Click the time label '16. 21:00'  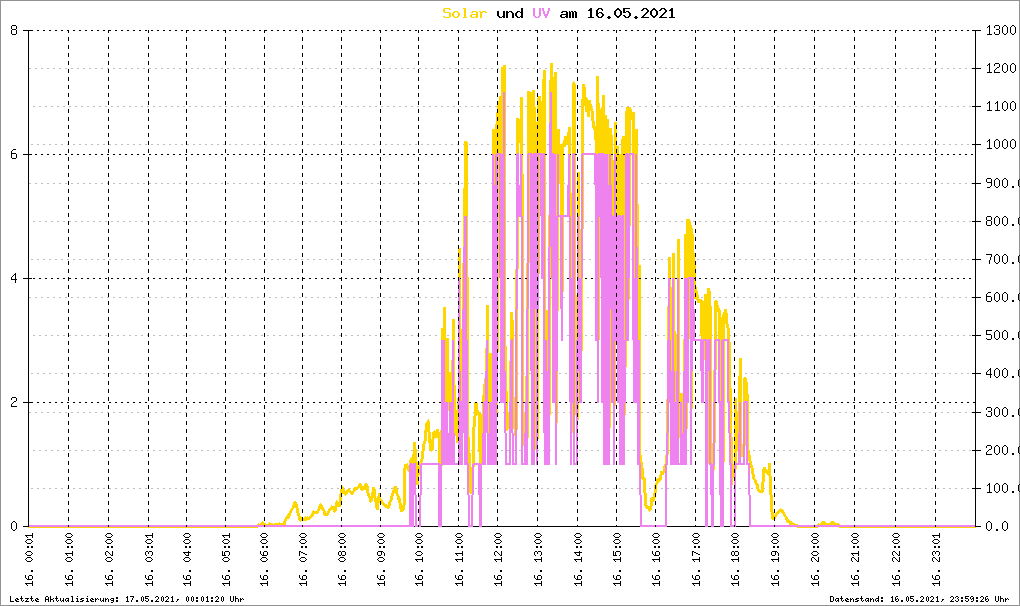(855, 560)
